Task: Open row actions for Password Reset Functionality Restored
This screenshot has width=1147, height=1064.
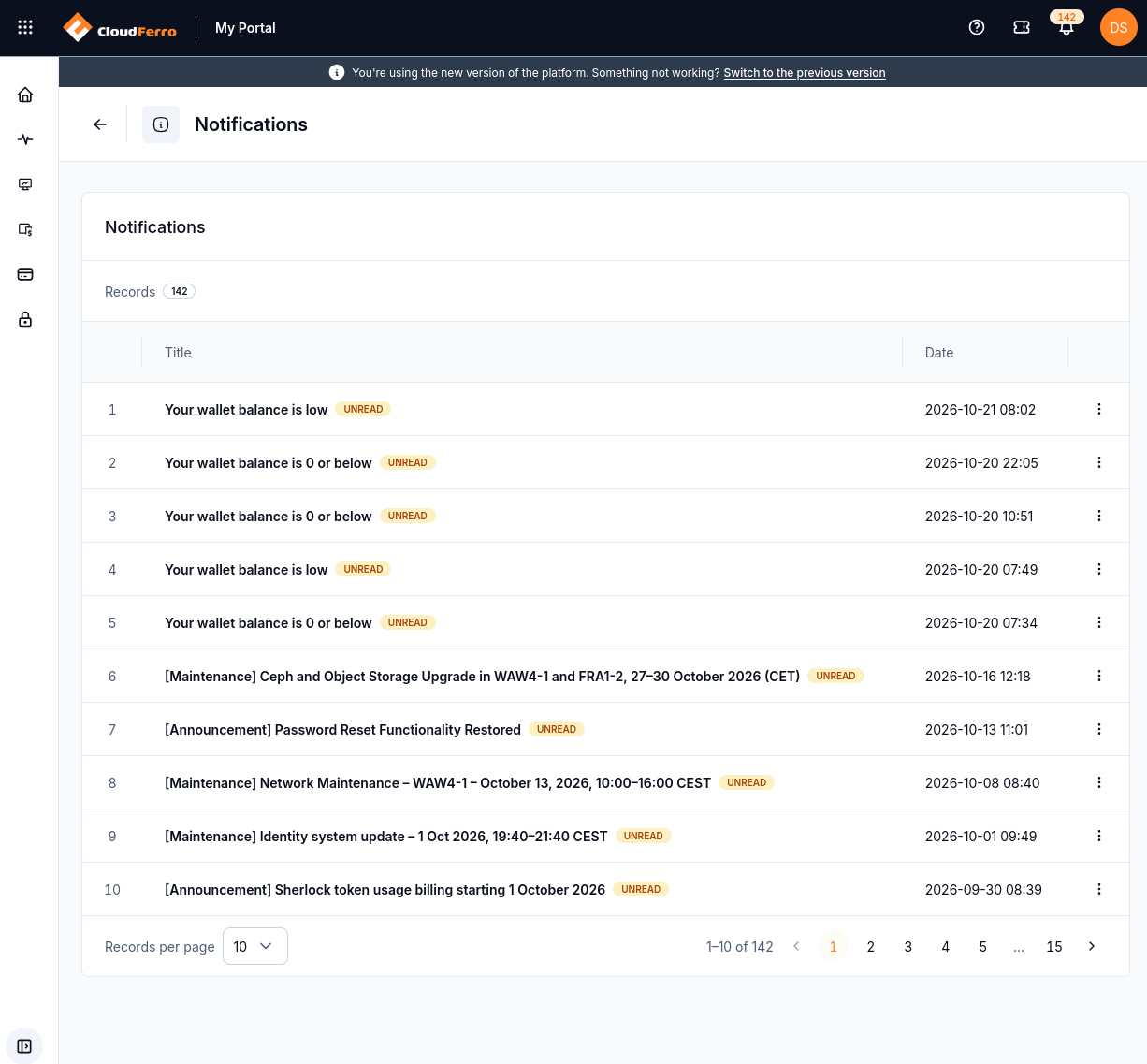Action: point(1099,729)
